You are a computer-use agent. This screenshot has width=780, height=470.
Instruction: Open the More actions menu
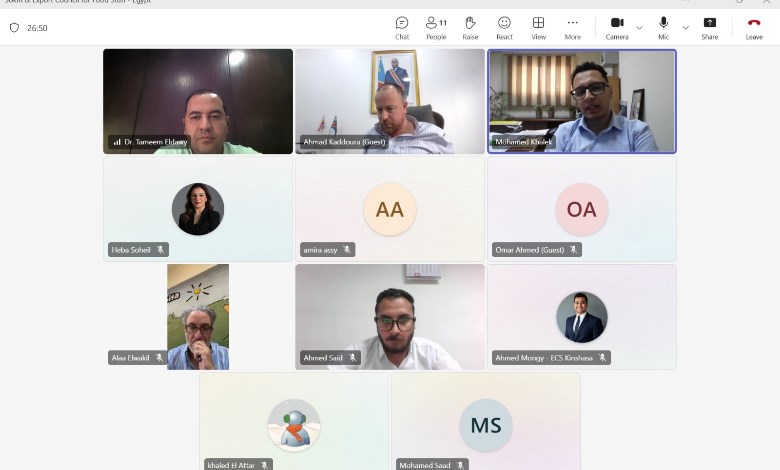click(x=573, y=28)
